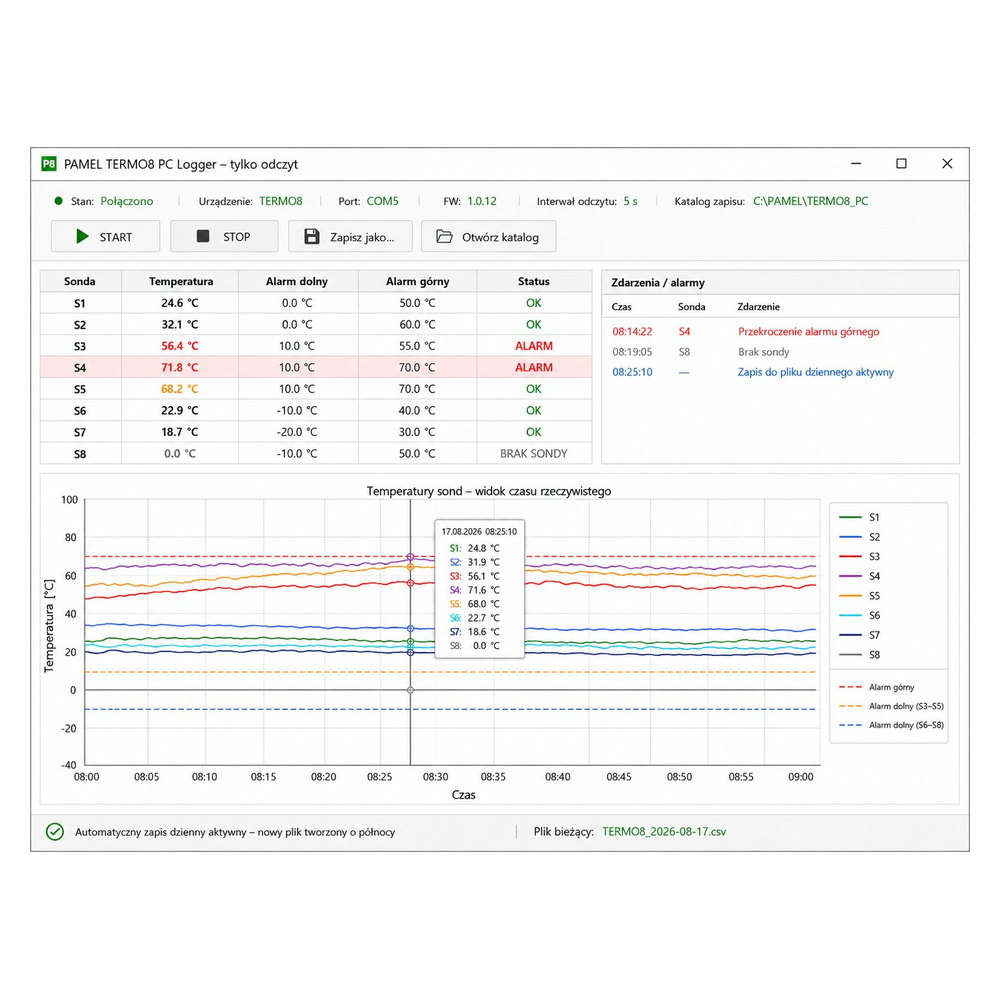Toggle the S7 series in the legend
The width and height of the screenshot is (1000, 1000).
tap(860, 635)
